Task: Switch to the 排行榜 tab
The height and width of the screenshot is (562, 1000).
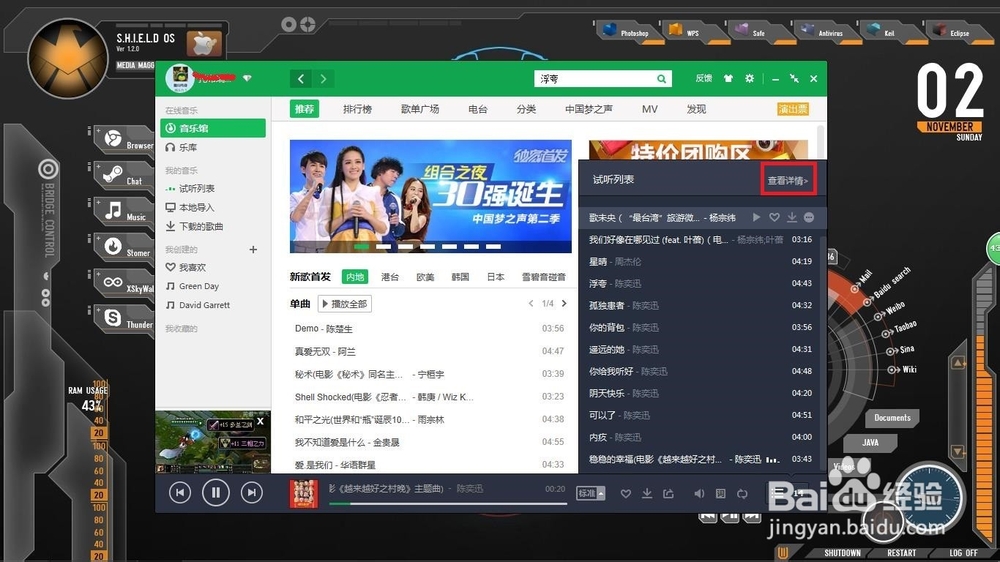Action: [357, 109]
